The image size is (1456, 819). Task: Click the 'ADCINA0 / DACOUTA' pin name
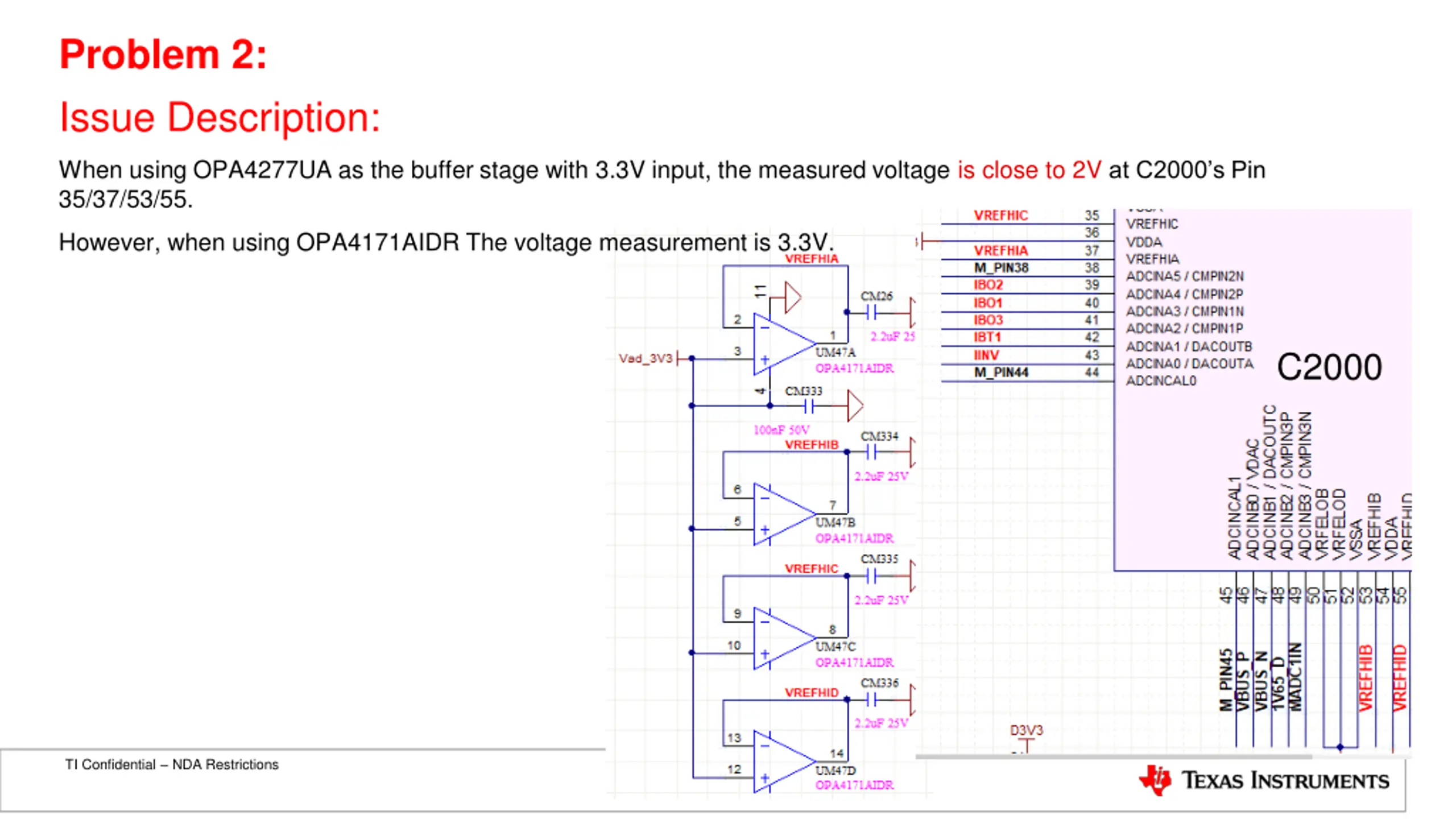(x=1189, y=364)
